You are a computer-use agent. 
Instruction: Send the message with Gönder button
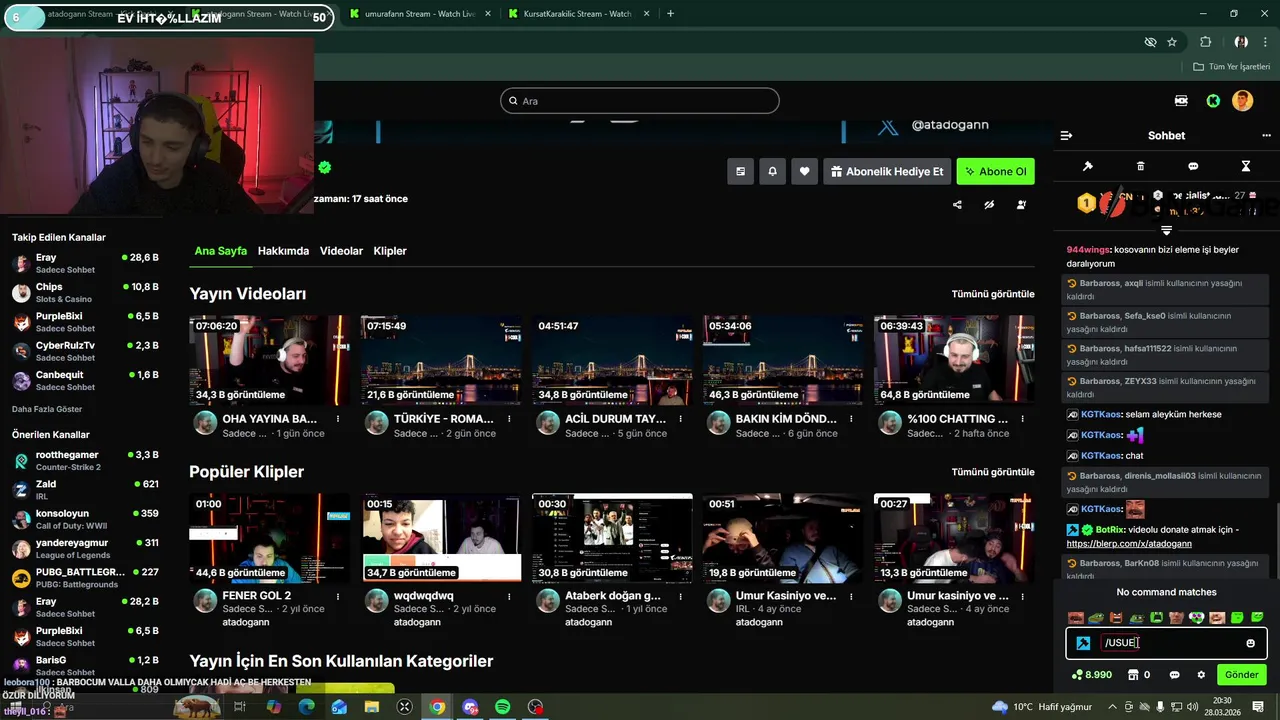(x=1241, y=675)
